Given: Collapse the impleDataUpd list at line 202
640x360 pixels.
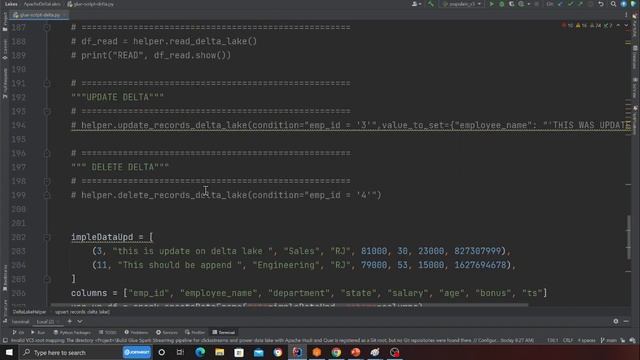Looking at the screenshot, I should coord(47,237).
